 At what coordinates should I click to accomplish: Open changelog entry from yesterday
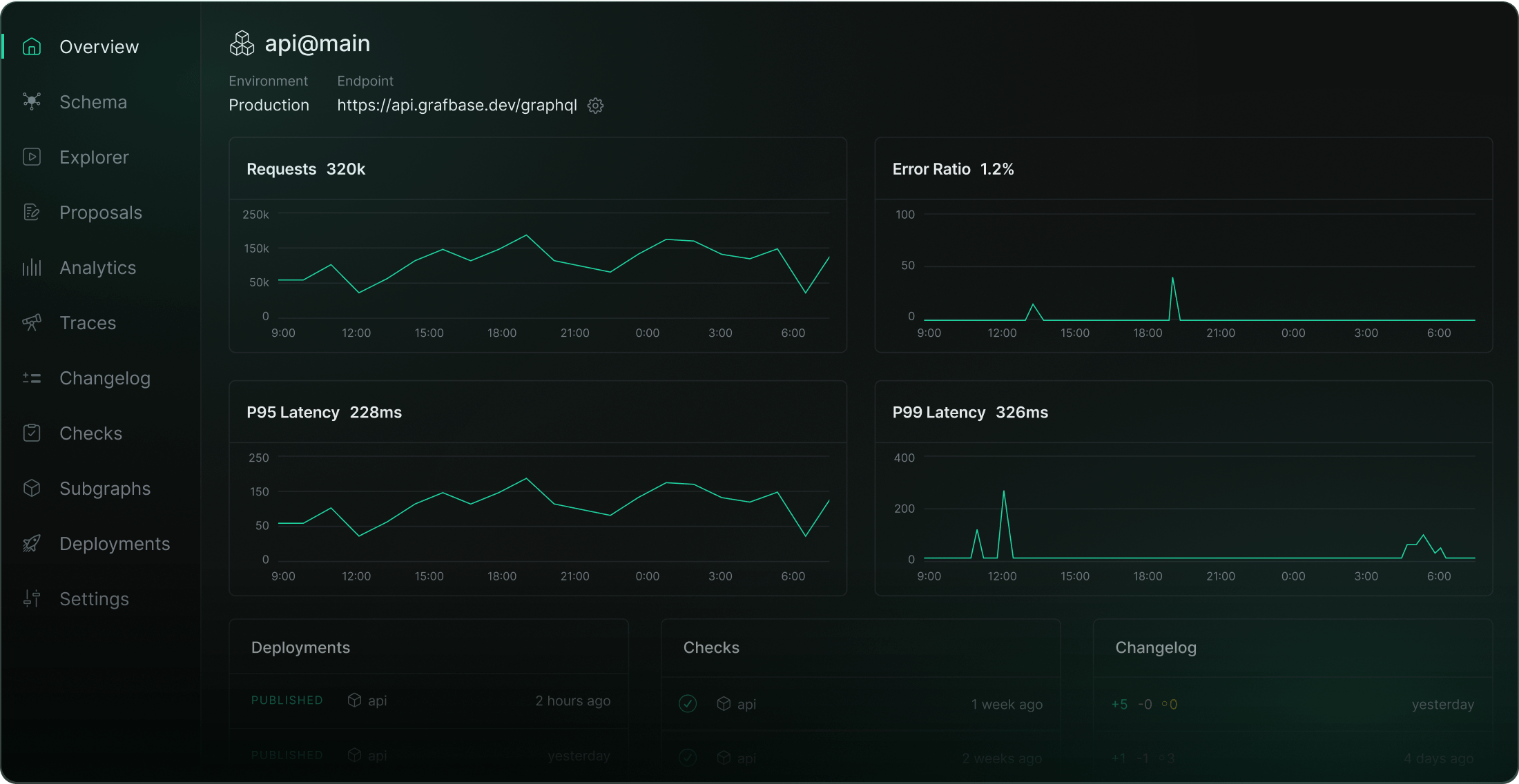click(x=1293, y=704)
